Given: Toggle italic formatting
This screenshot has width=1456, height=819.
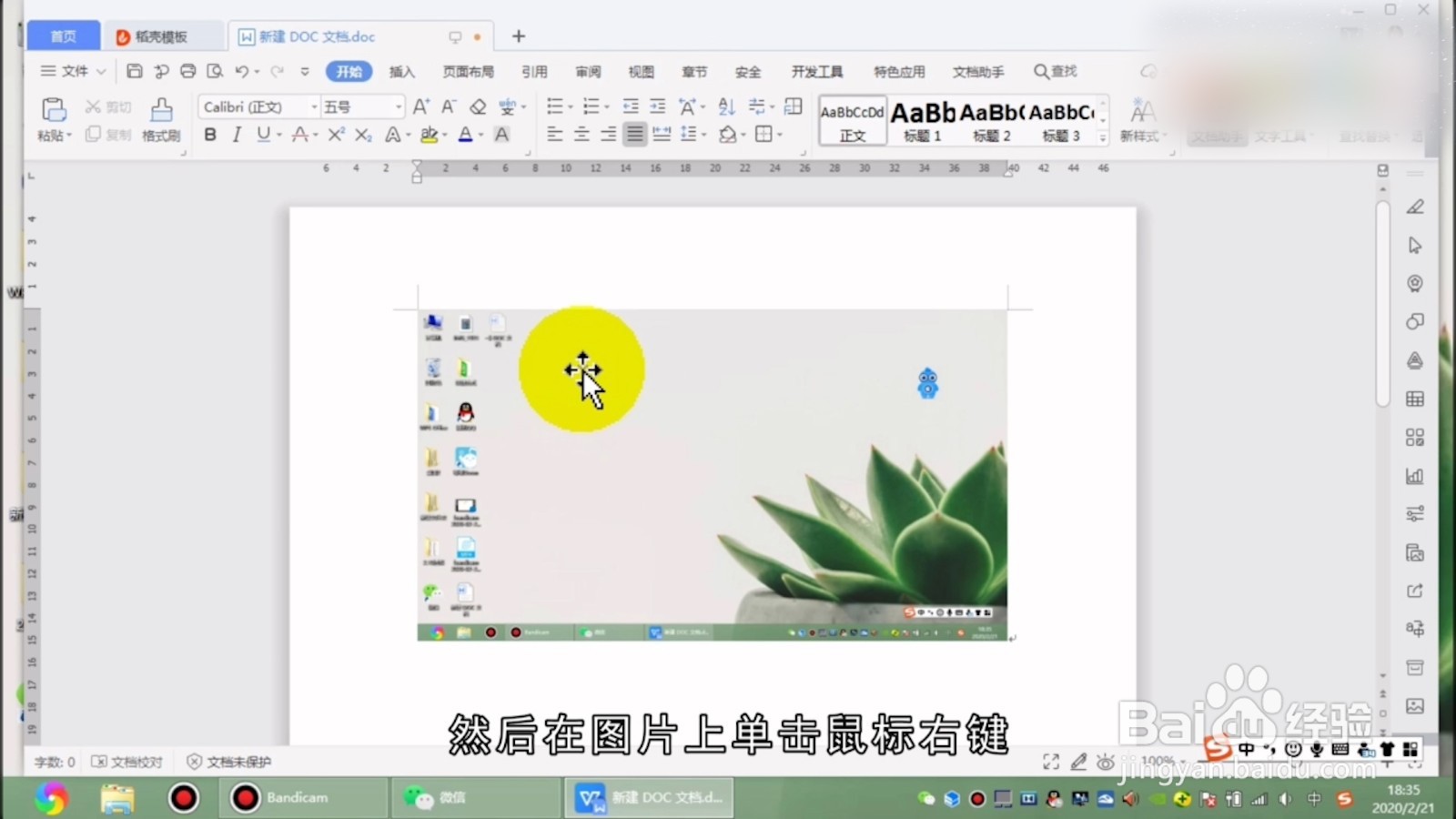Looking at the screenshot, I should [236, 135].
